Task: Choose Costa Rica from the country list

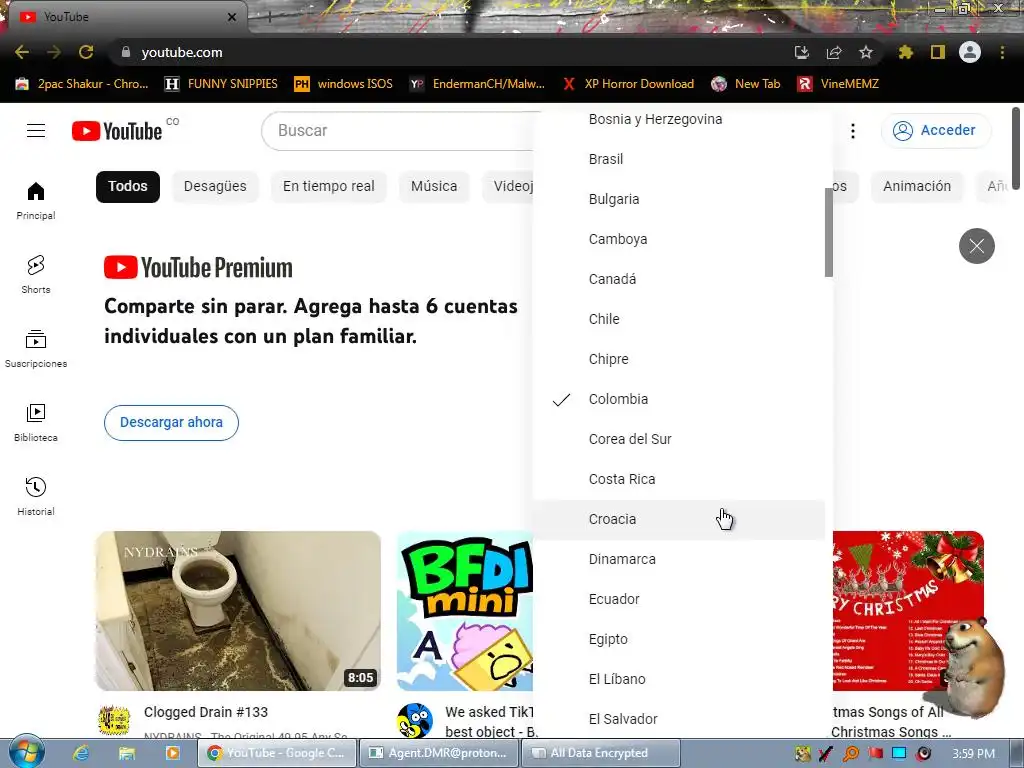Action: (679, 479)
